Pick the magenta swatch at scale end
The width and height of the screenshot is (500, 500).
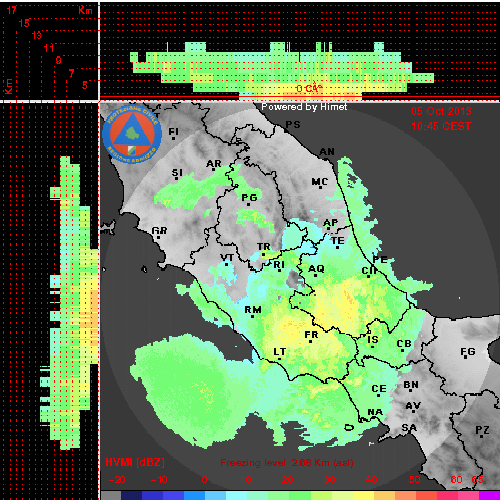click(489, 495)
